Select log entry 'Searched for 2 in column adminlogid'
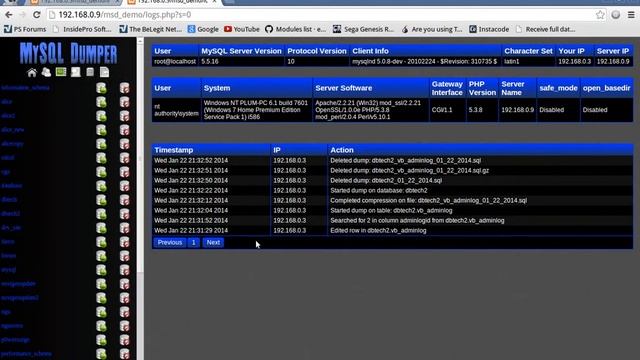Viewport: 640px width, 360px height. (x=417, y=220)
